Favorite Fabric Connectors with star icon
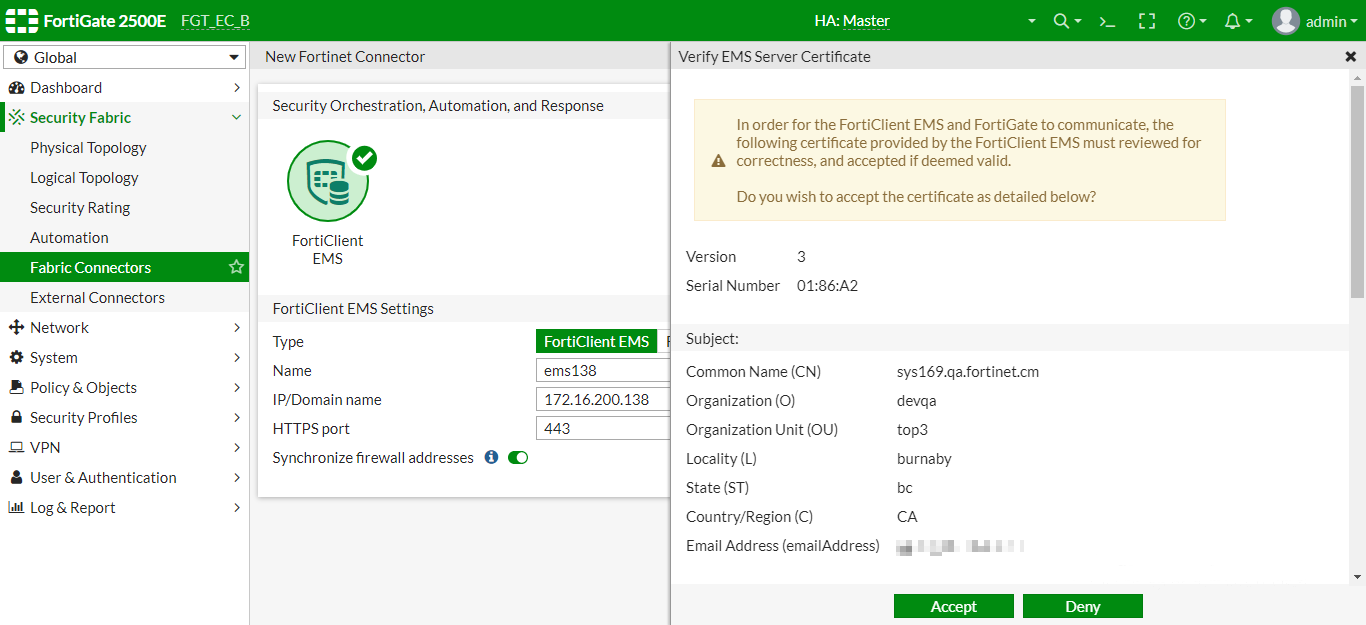This screenshot has height=625, width=1366. point(236,267)
